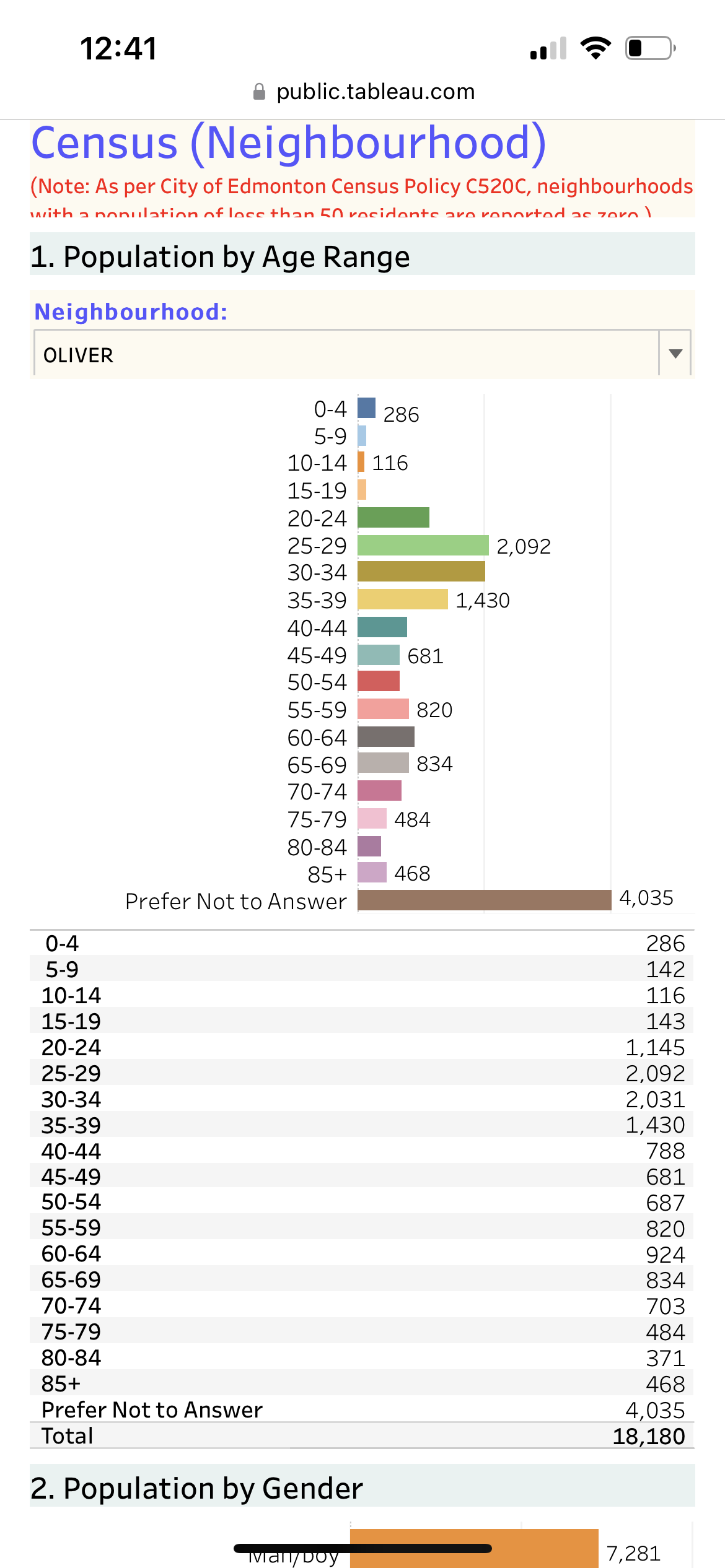Select the 30-34 row in the table

coord(362,1099)
